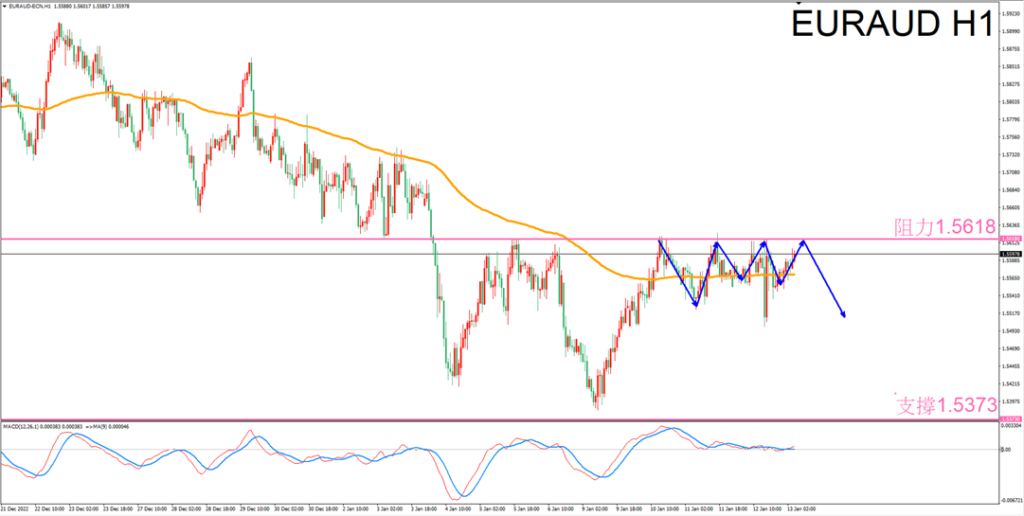Click the candlestick low near 9 Jan
This screenshot has width=1024, height=516.
[597, 407]
